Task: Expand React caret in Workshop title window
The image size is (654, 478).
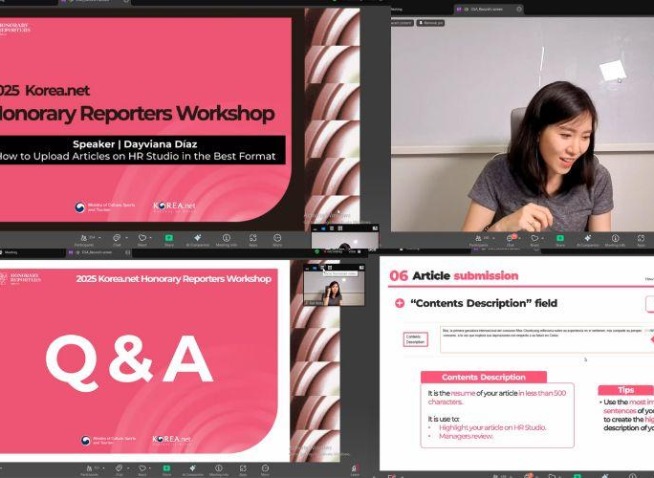Action: coord(151,237)
